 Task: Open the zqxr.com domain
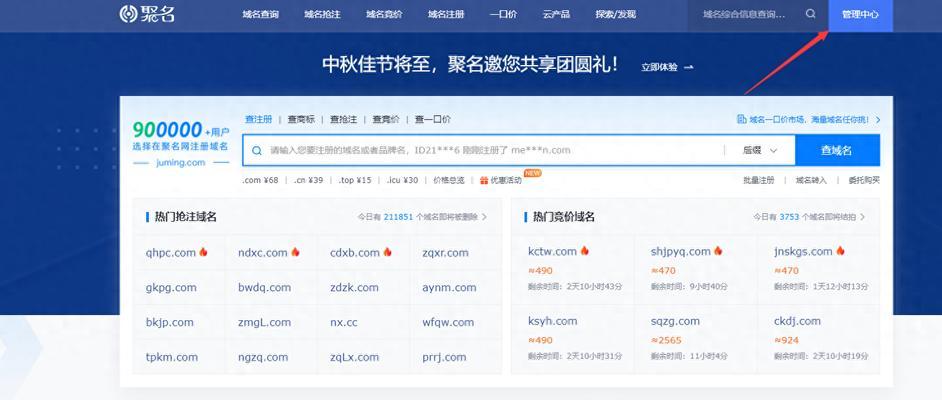[445, 253]
